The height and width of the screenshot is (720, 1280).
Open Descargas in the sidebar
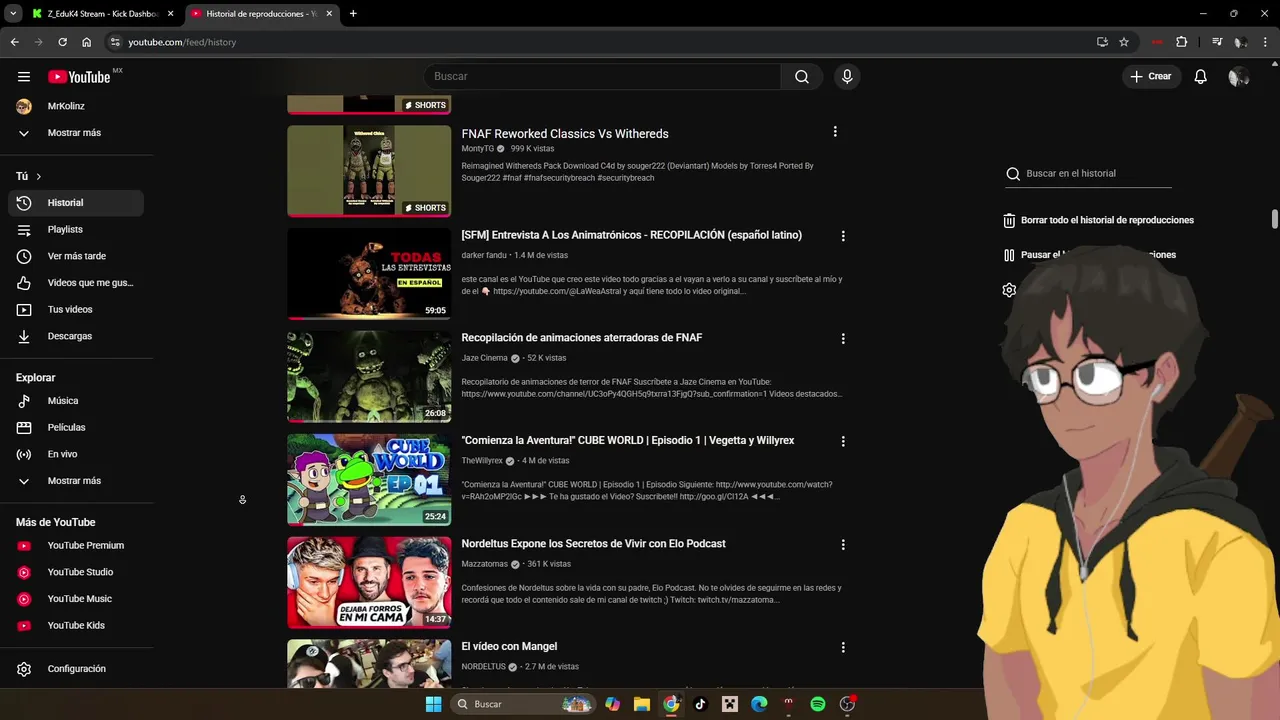click(x=76, y=336)
